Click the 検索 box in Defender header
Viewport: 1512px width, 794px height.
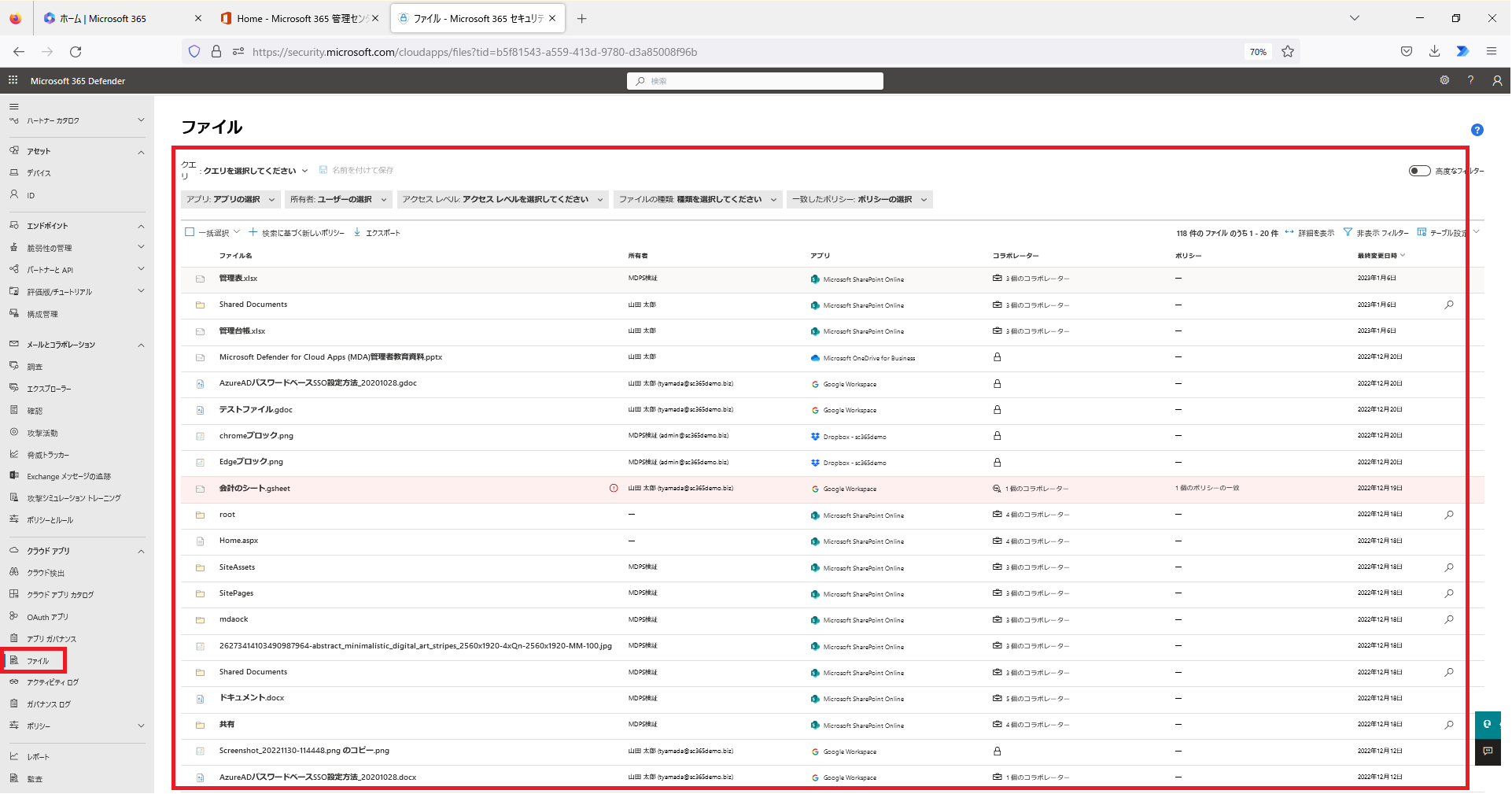755,81
